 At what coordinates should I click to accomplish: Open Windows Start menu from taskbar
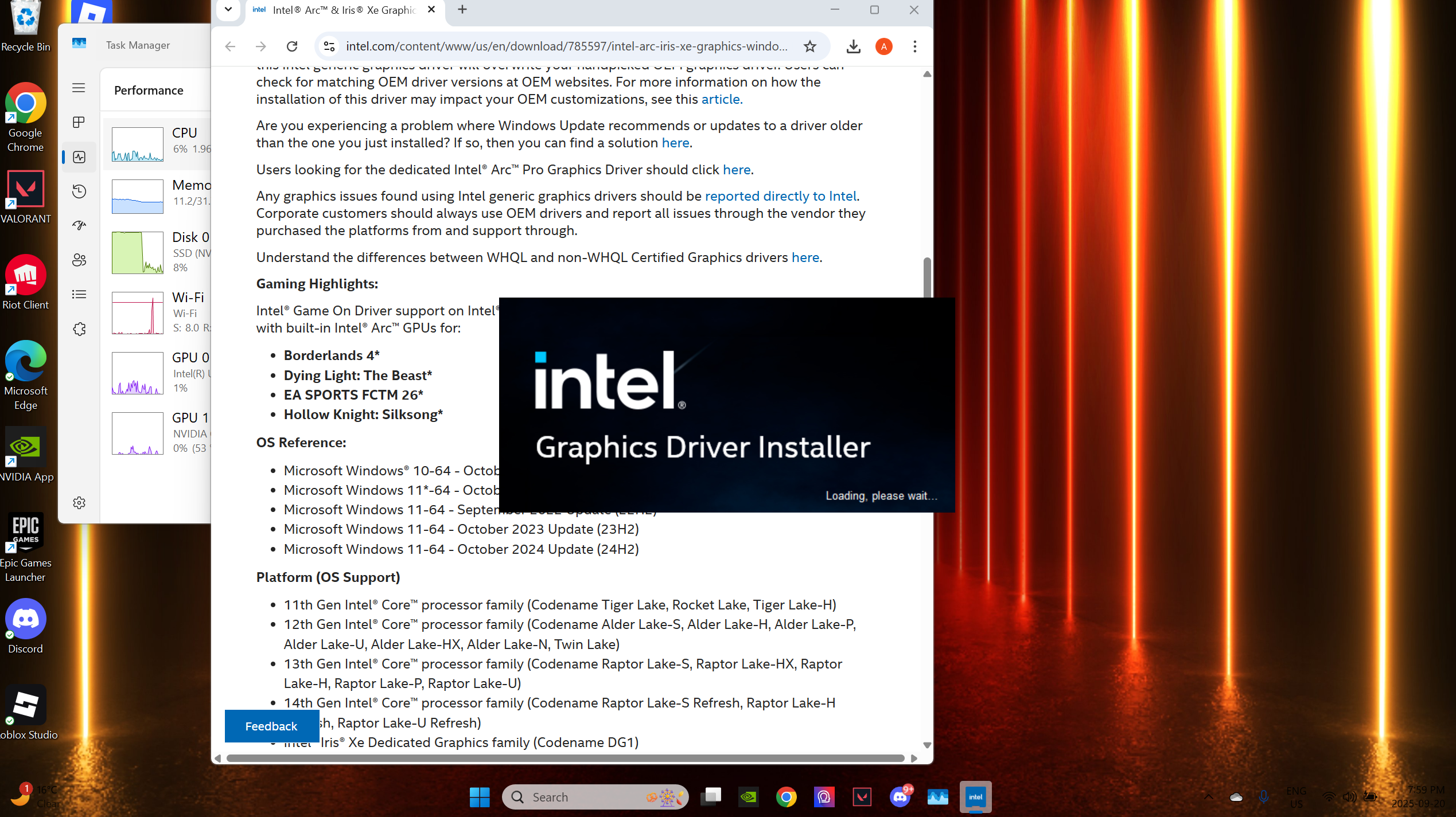pyautogui.click(x=480, y=797)
